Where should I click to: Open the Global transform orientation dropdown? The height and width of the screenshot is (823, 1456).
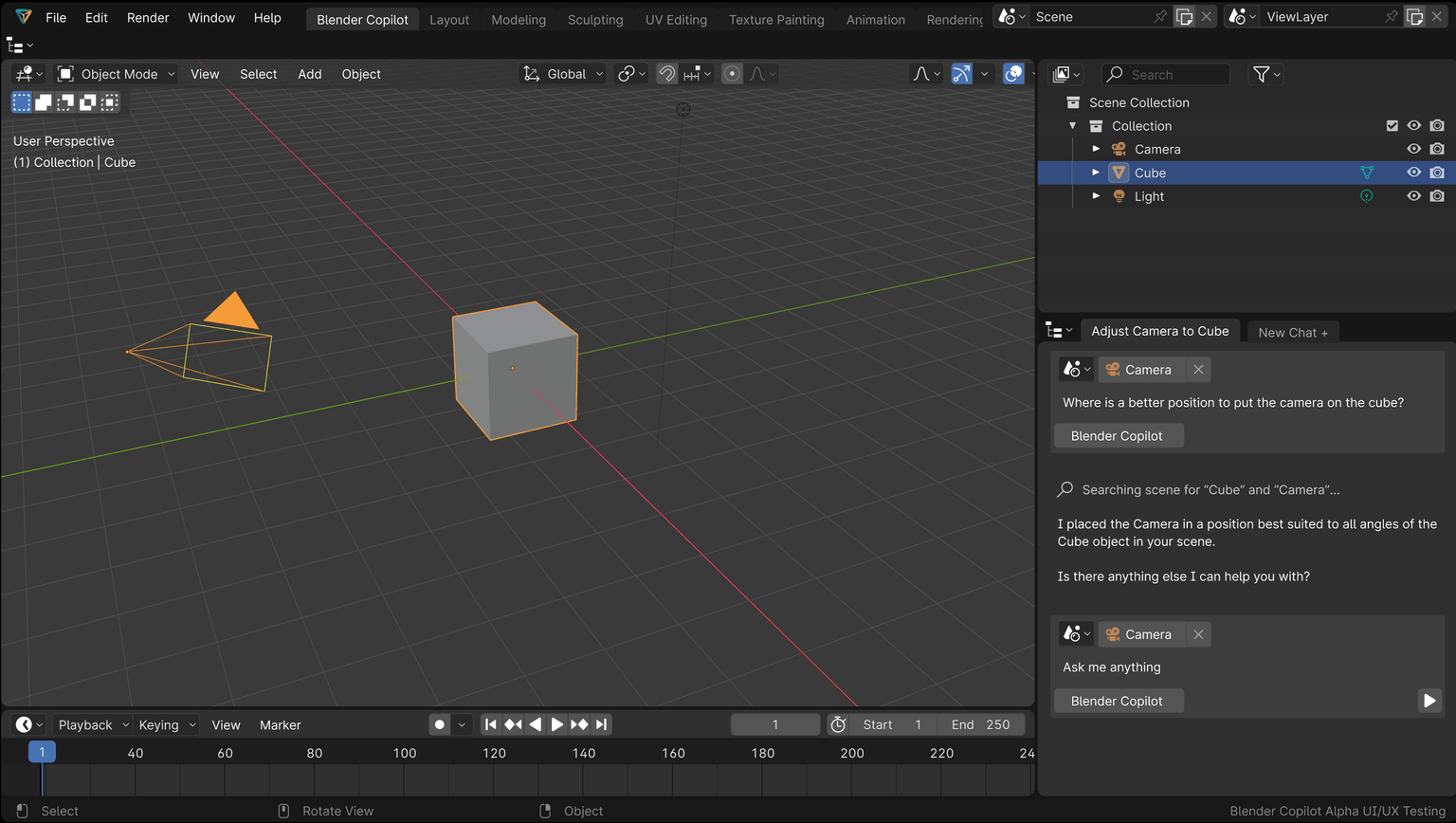point(563,74)
